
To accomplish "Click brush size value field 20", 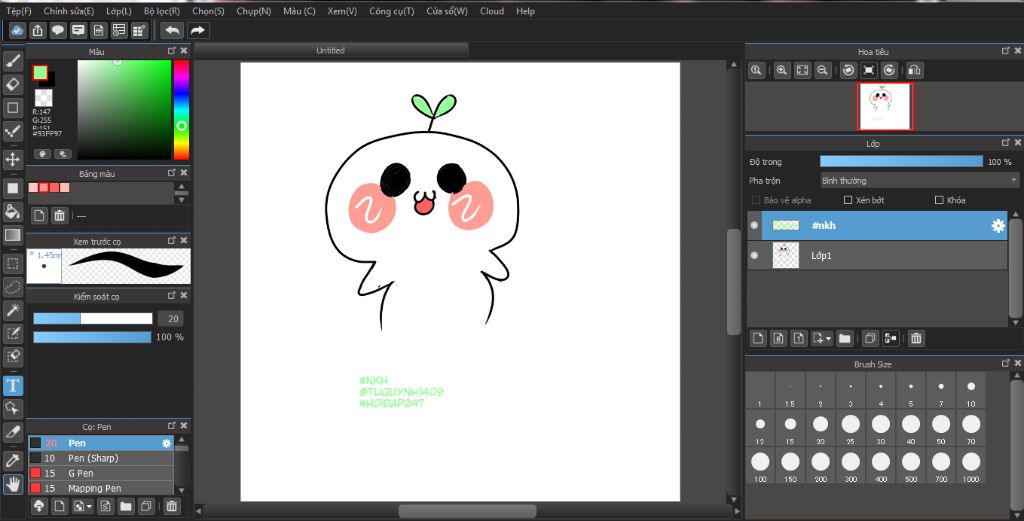I will pyautogui.click(x=172, y=319).
